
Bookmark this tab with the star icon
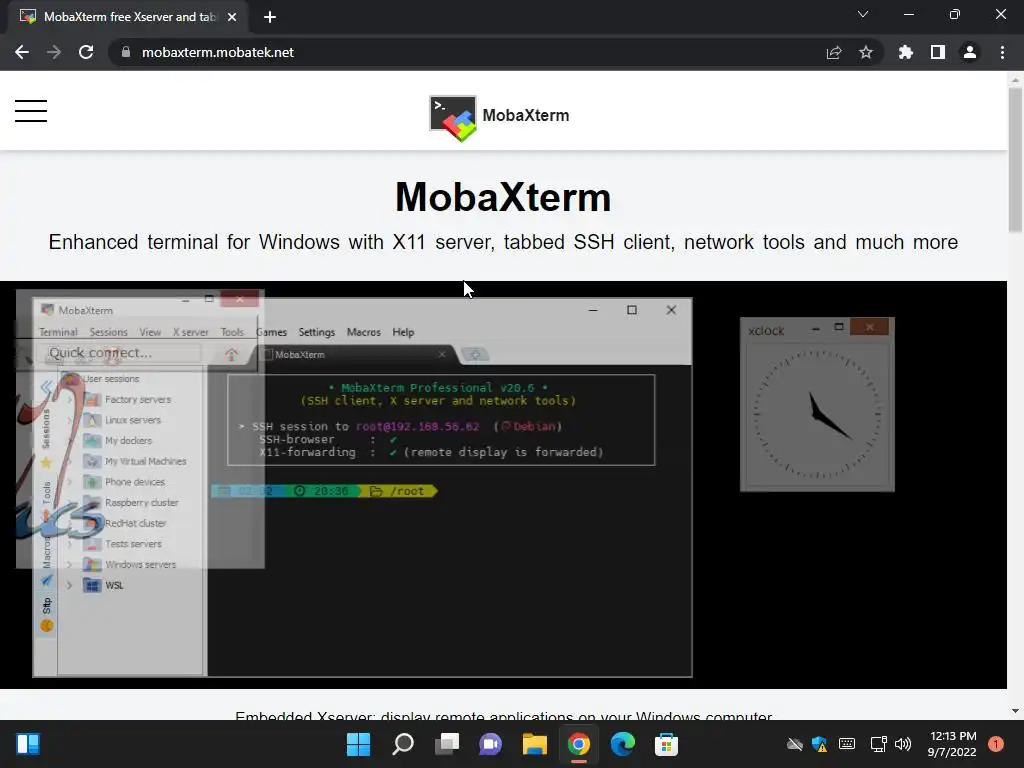(x=866, y=52)
